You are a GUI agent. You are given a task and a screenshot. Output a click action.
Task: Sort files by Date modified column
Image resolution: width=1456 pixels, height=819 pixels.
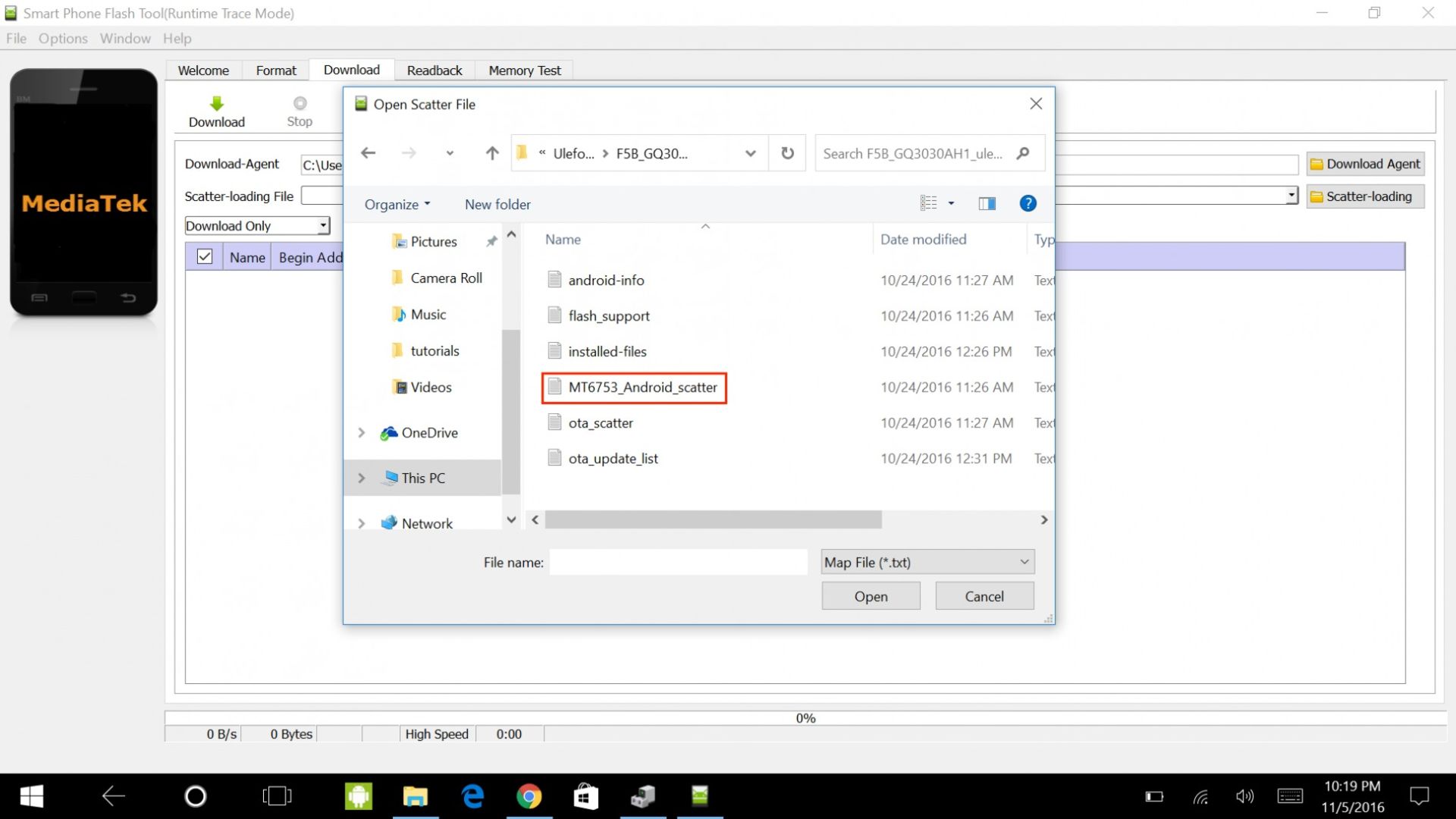click(923, 240)
